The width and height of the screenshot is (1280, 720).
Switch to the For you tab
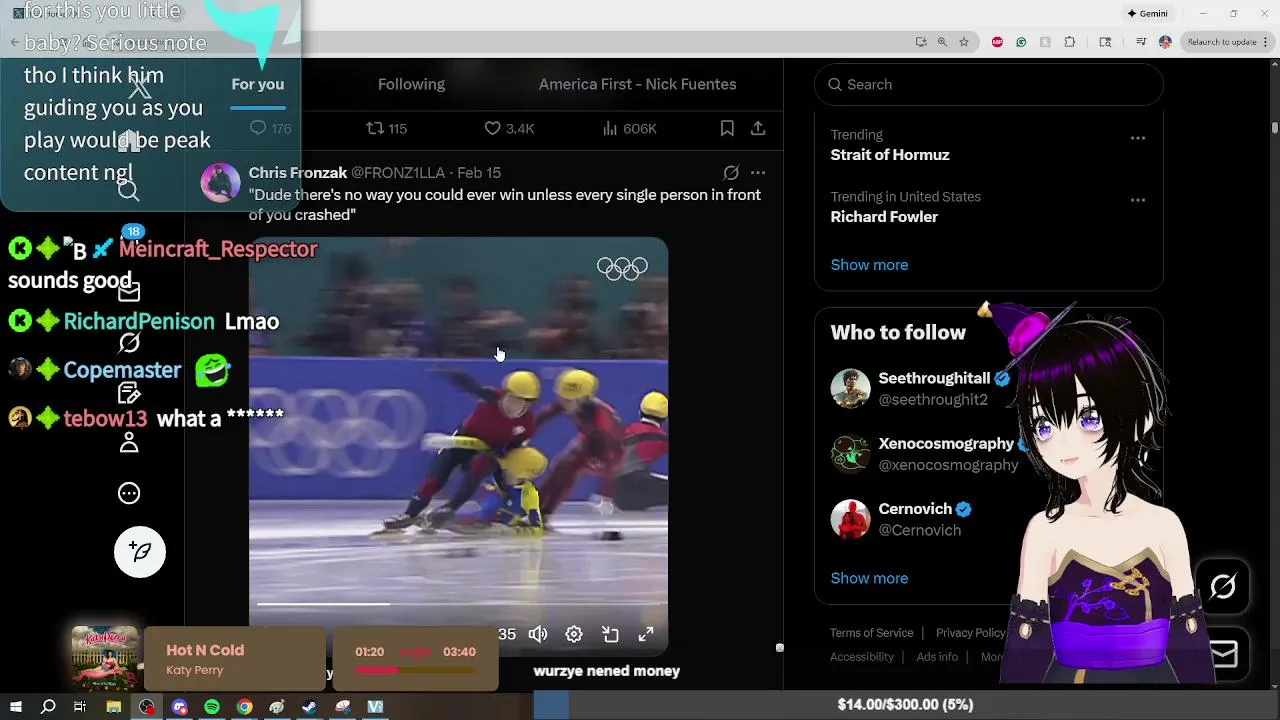258,84
